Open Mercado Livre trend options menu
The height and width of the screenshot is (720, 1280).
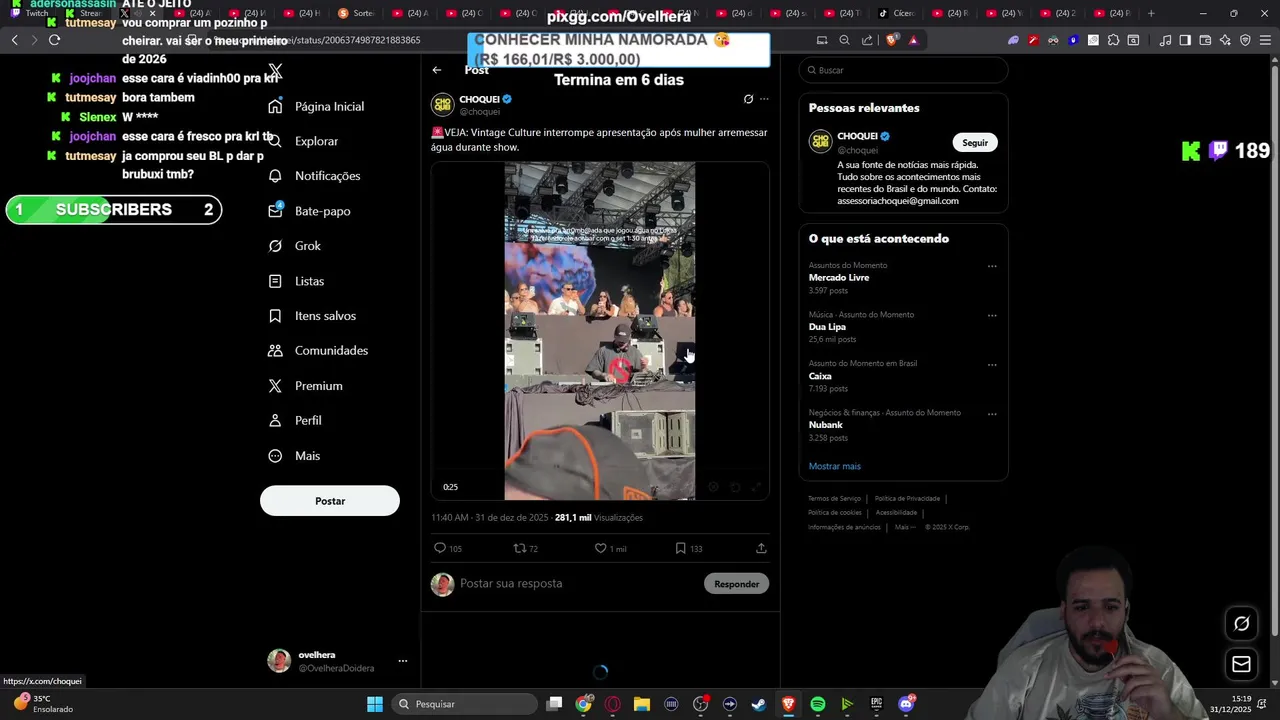click(x=992, y=266)
